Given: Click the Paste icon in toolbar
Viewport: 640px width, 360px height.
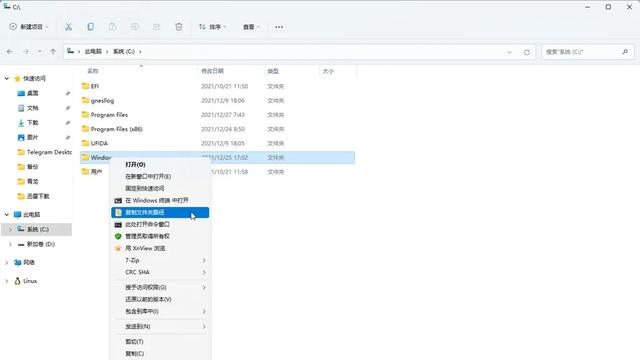Looking at the screenshot, I should (x=112, y=27).
